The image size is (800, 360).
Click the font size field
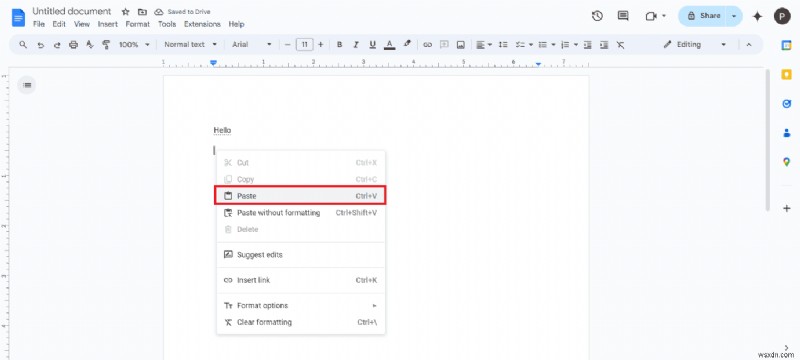tap(304, 45)
